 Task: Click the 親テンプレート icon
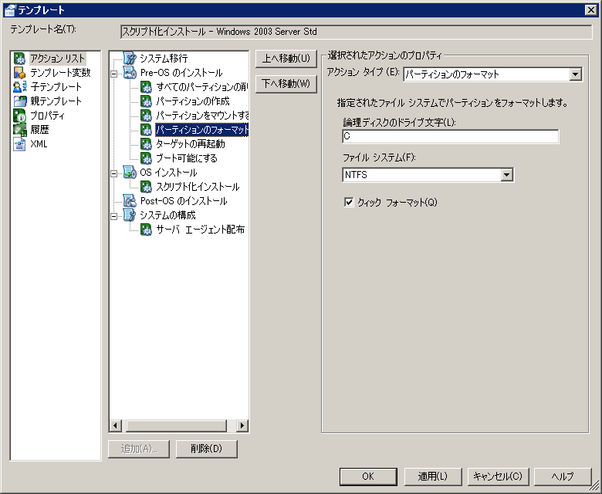(x=20, y=101)
